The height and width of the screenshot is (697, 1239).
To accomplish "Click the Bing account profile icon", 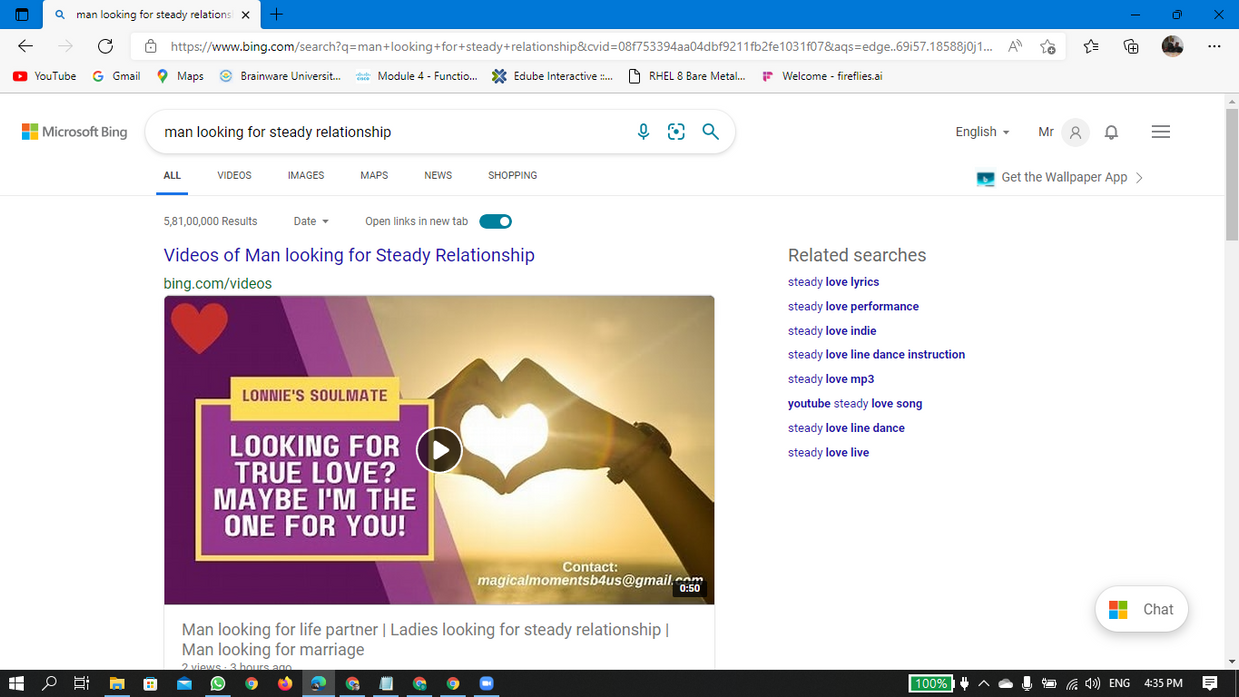I will (1075, 132).
